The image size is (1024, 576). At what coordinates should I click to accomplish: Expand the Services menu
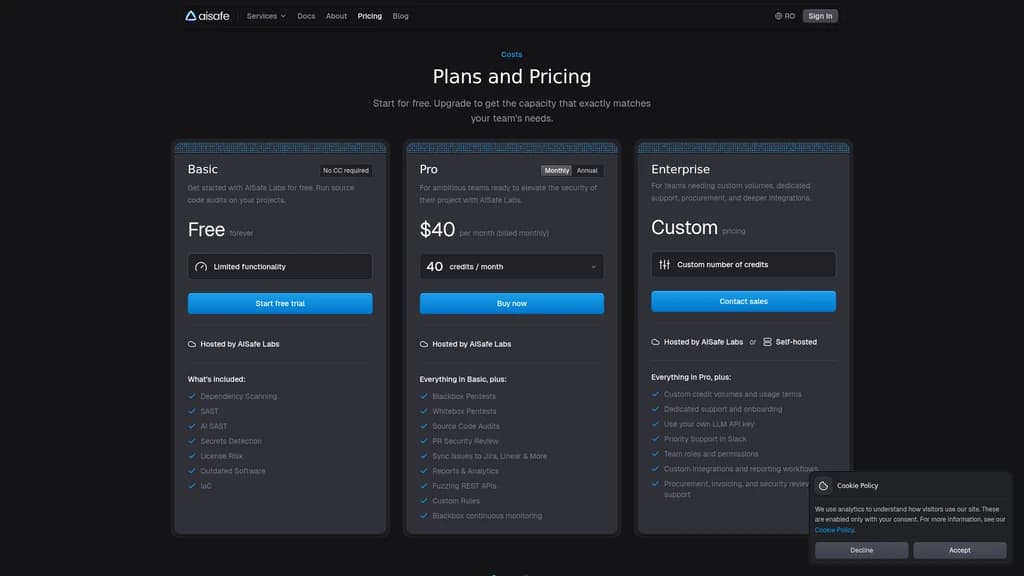[266, 16]
